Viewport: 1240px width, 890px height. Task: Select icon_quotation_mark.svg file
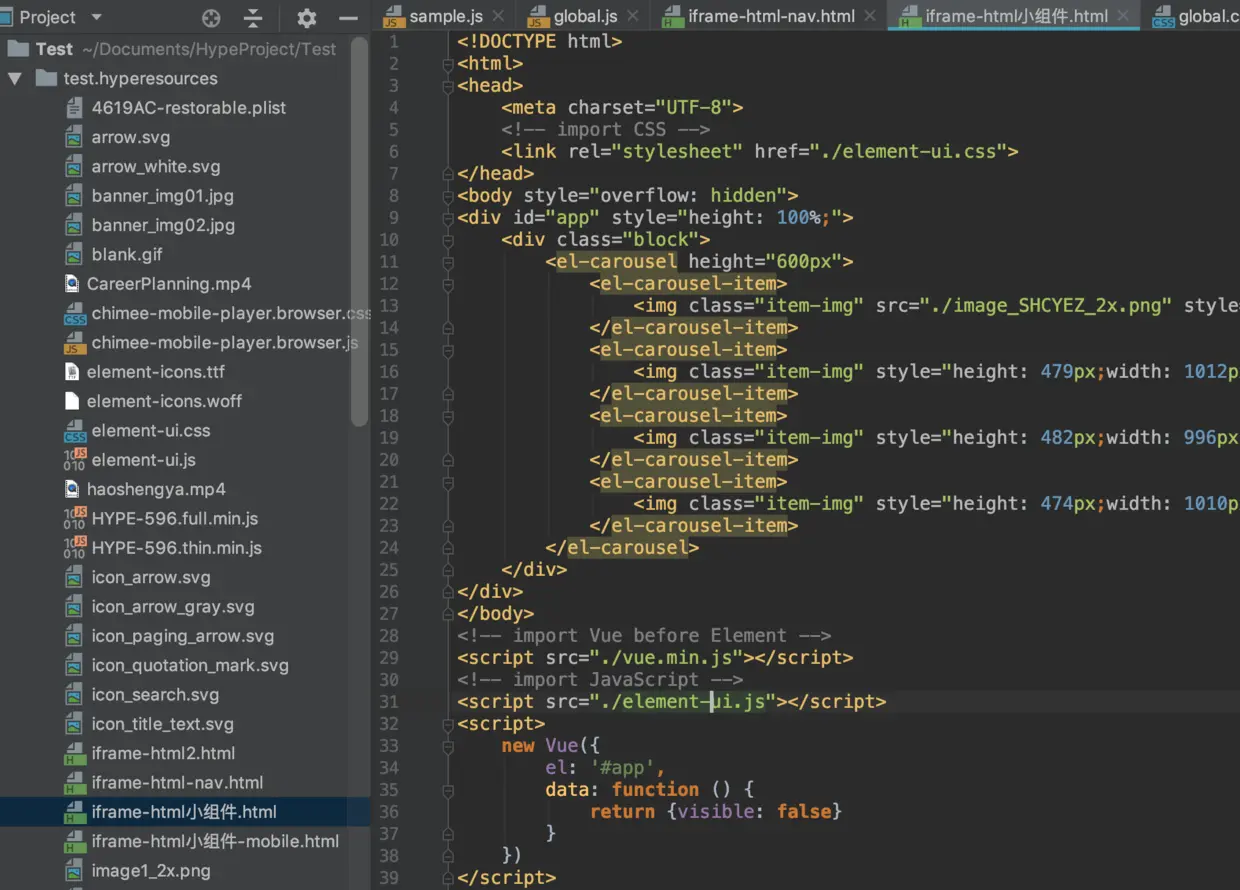[190, 665]
